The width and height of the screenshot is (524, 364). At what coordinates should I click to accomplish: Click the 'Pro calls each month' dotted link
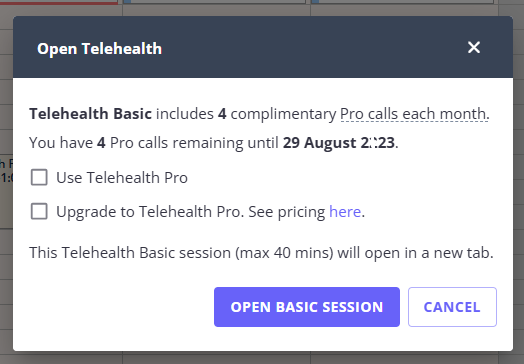(x=414, y=114)
